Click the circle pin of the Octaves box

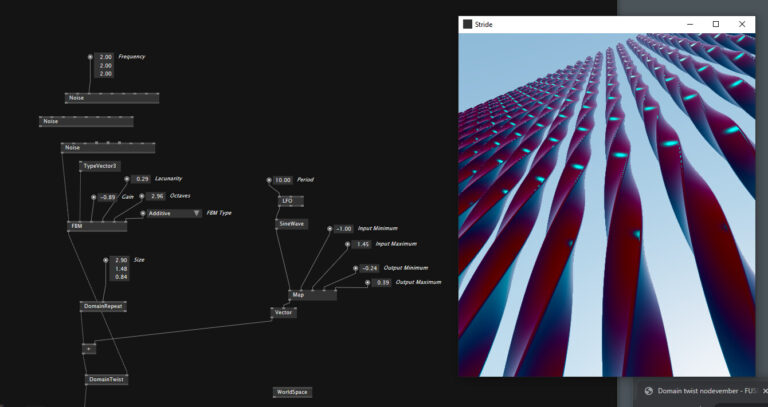[142, 196]
